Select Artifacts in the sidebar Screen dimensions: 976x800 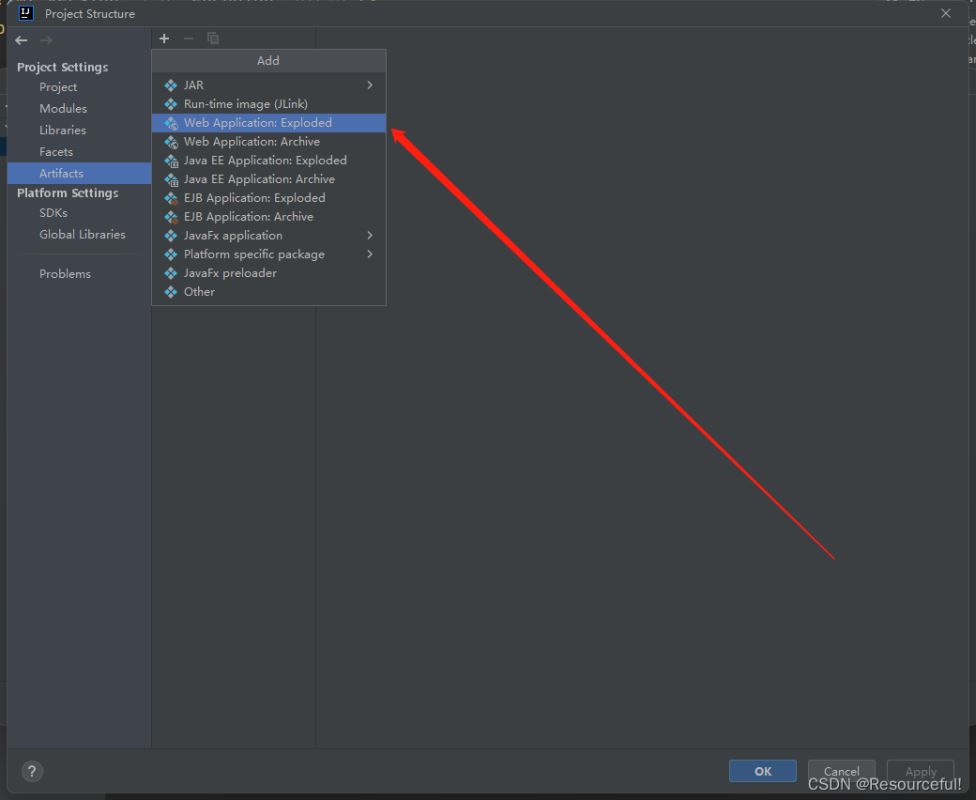79,173
